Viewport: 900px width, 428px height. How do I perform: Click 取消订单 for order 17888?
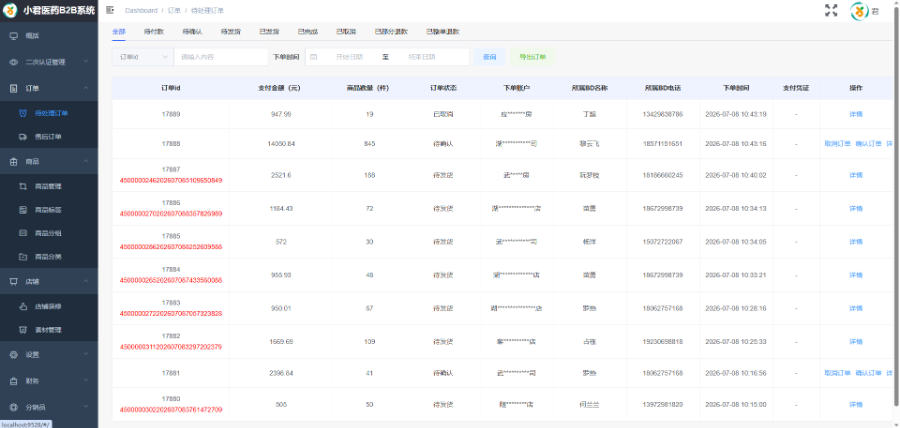(x=837, y=143)
